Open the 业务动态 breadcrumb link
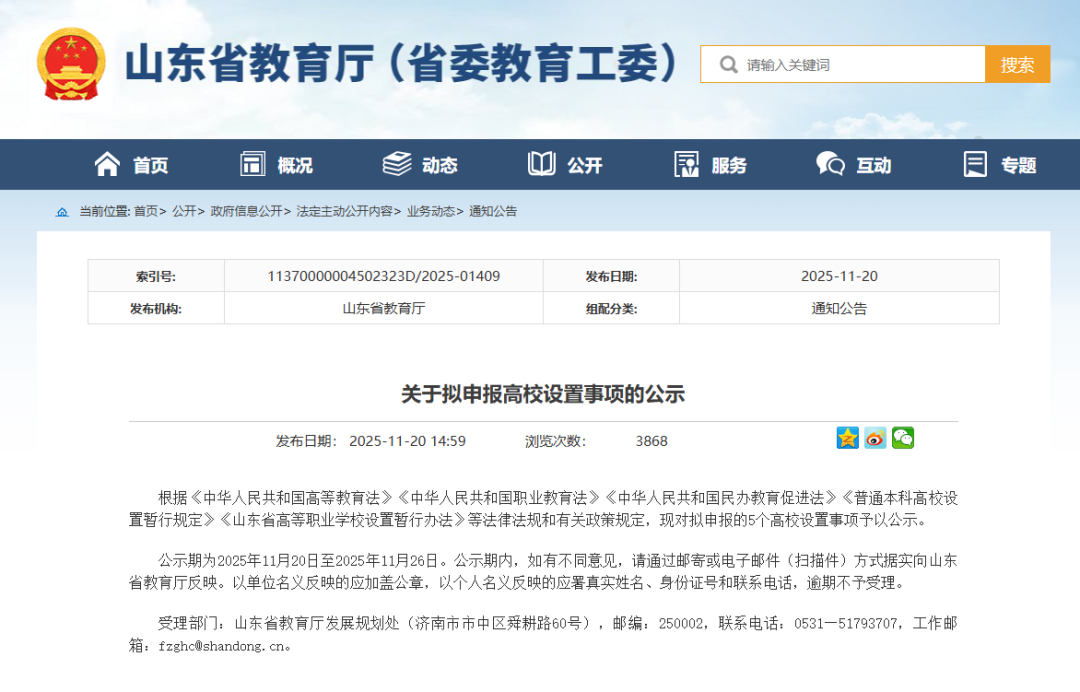This screenshot has height=692, width=1080. click(x=431, y=212)
